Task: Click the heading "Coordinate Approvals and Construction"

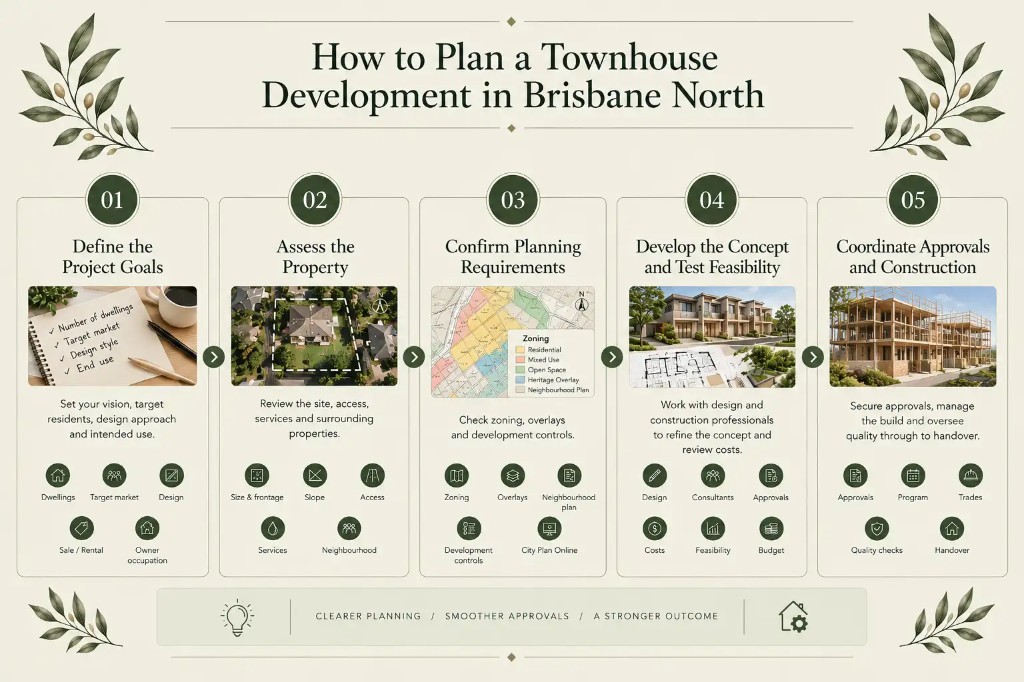Action: [913, 256]
